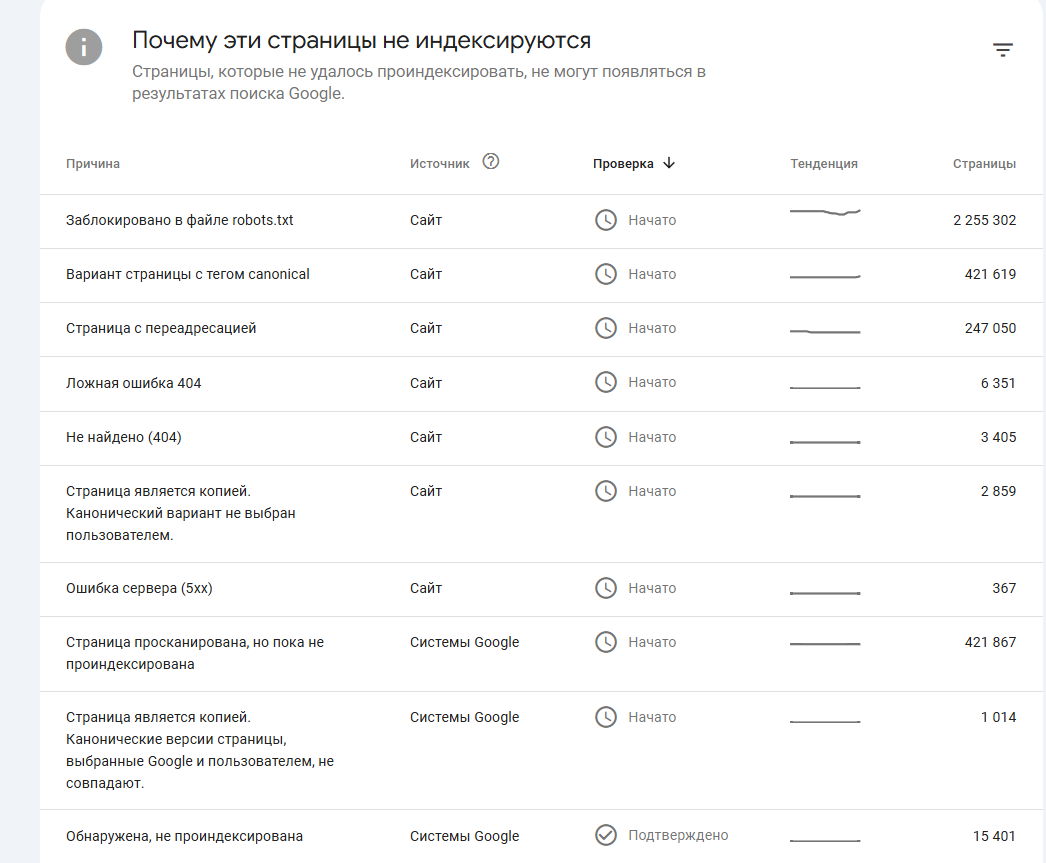Open Заблокировано в файле robots.txt row

[x=180, y=220]
